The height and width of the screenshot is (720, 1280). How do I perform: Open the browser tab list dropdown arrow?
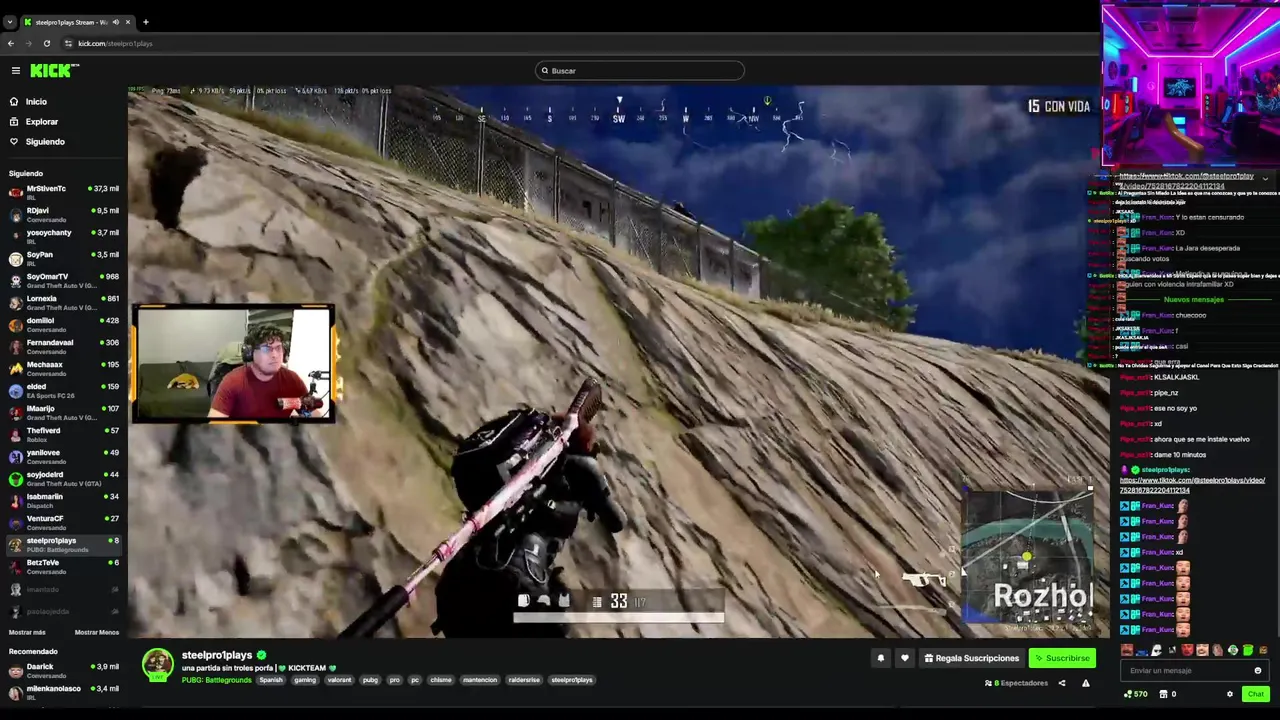pyautogui.click(x=10, y=22)
